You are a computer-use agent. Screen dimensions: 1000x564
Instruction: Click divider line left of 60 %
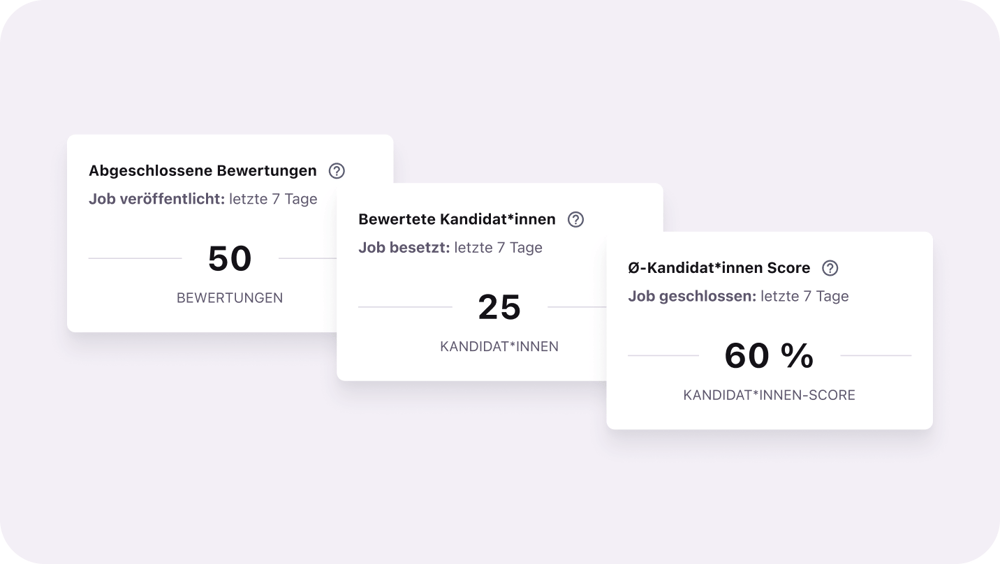(663, 356)
